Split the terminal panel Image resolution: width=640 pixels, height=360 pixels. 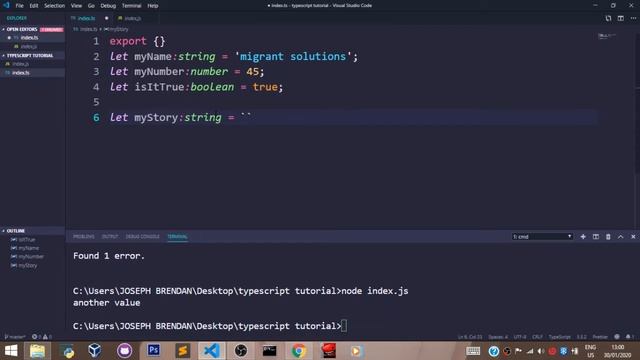(596, 237)
